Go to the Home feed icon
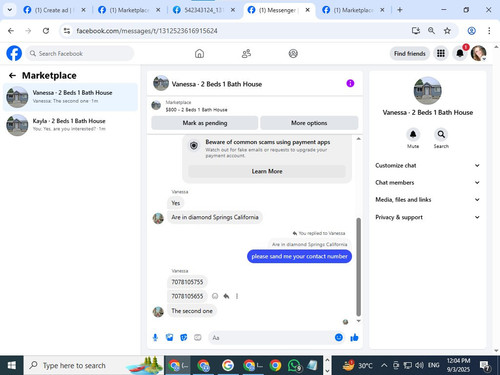Image resolution: width=500 pixels, height=375 pixels. pos(199,53)
